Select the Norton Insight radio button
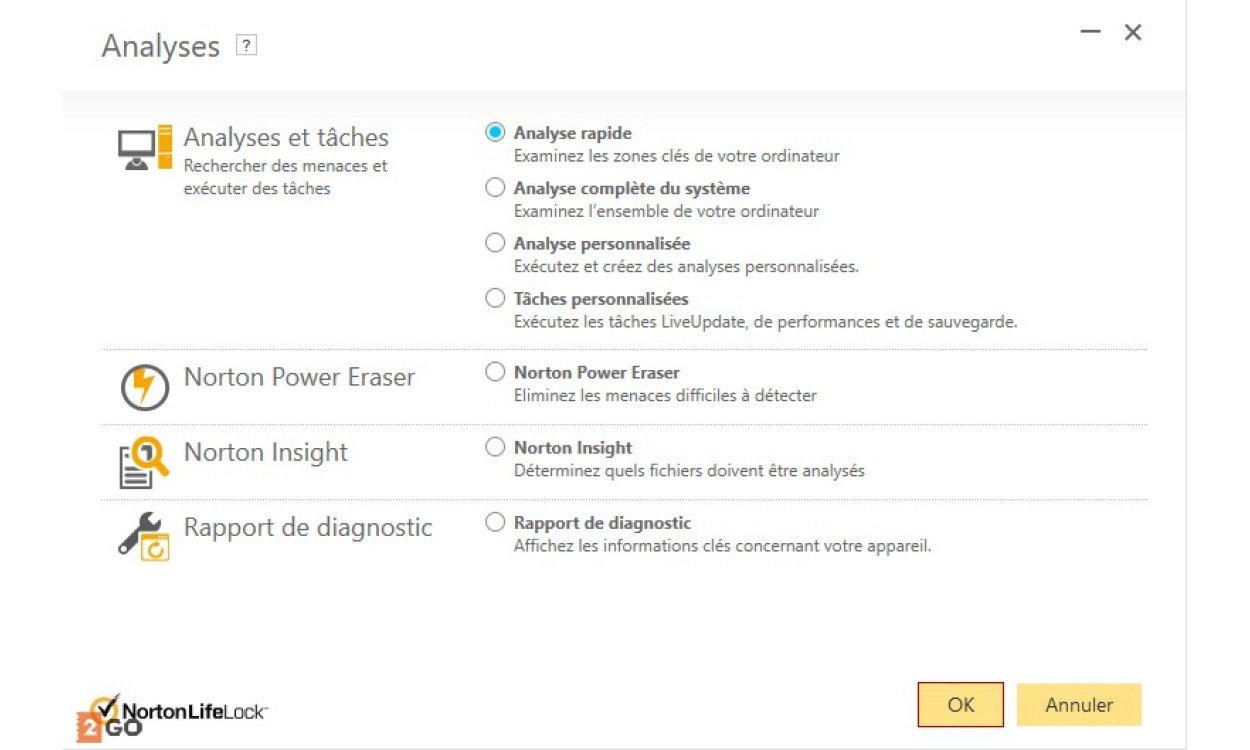 click(x=495, y=447)
